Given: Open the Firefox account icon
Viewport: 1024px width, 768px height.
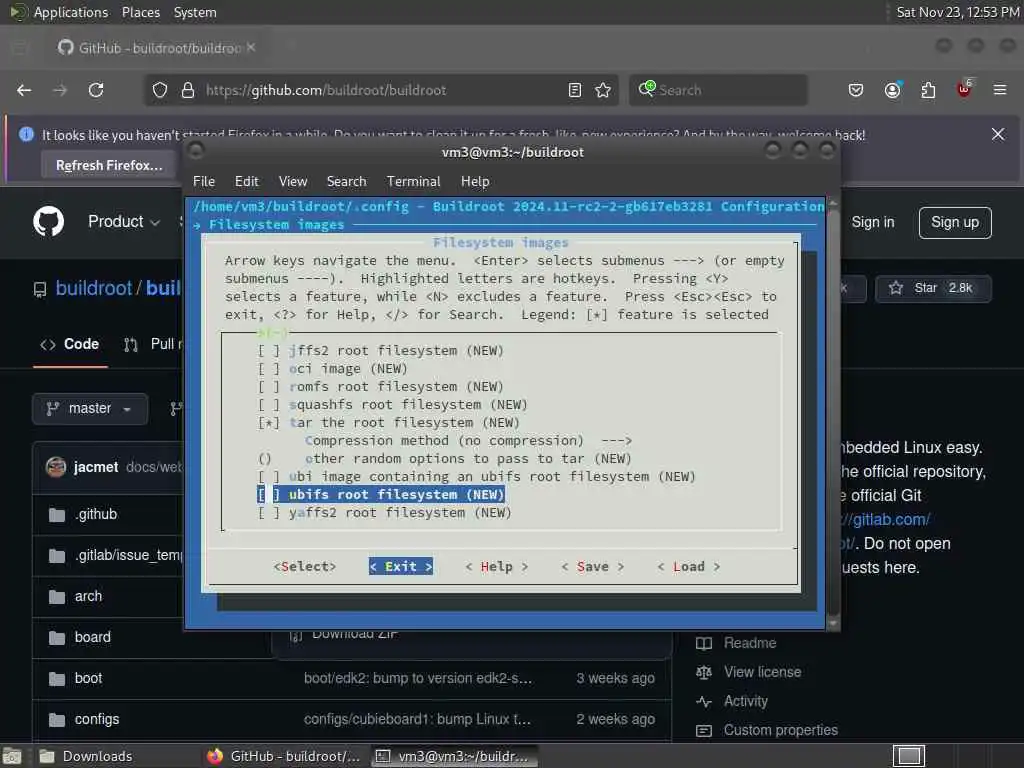Looking at the screenshot, I should [x=892, y=90].
